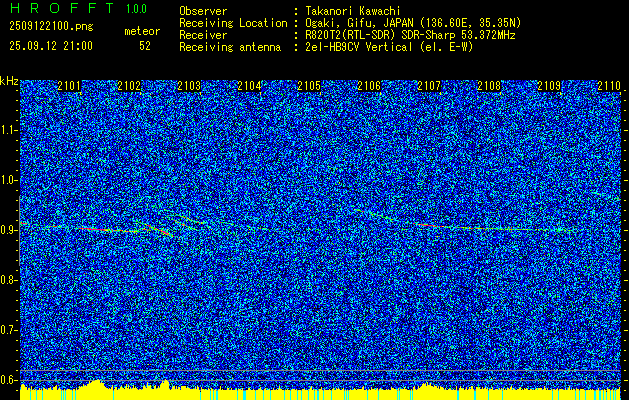Screen dimensions: 629x400
Task: Click time marker 2104
Action: tap(249, 86)
